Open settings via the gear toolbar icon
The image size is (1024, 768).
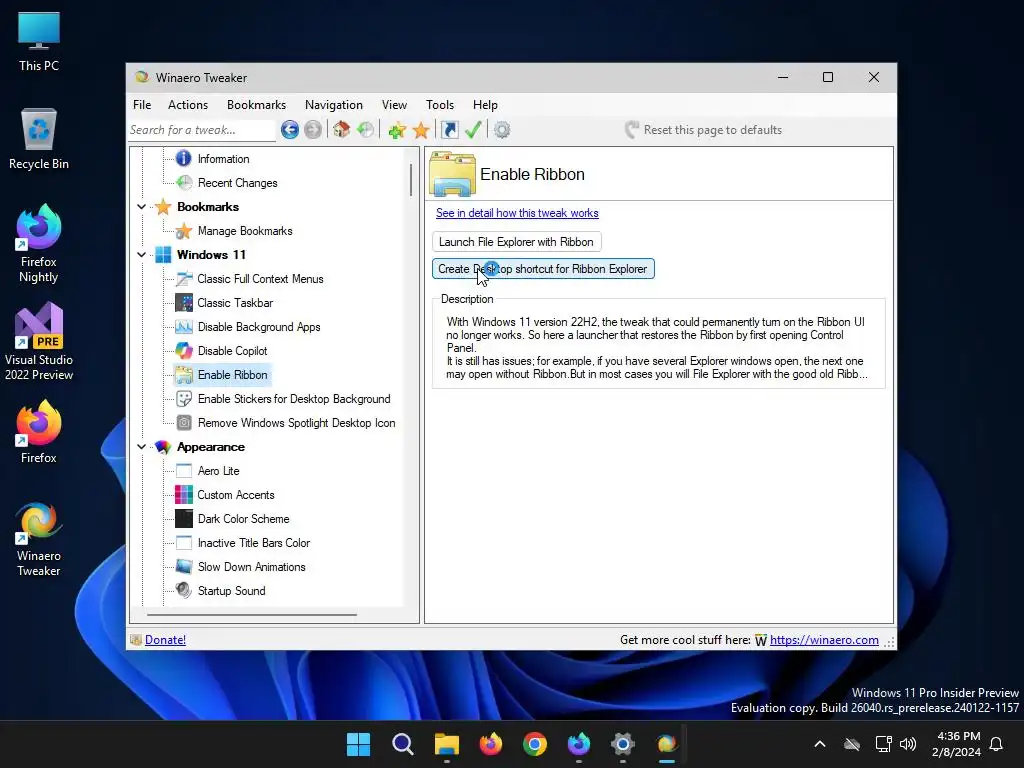click(x=502, y=130)
